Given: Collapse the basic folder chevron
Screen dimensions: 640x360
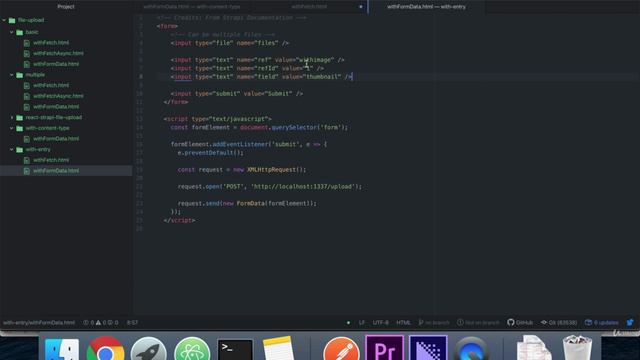Looking at the screenshot, I should click(12, 32).
